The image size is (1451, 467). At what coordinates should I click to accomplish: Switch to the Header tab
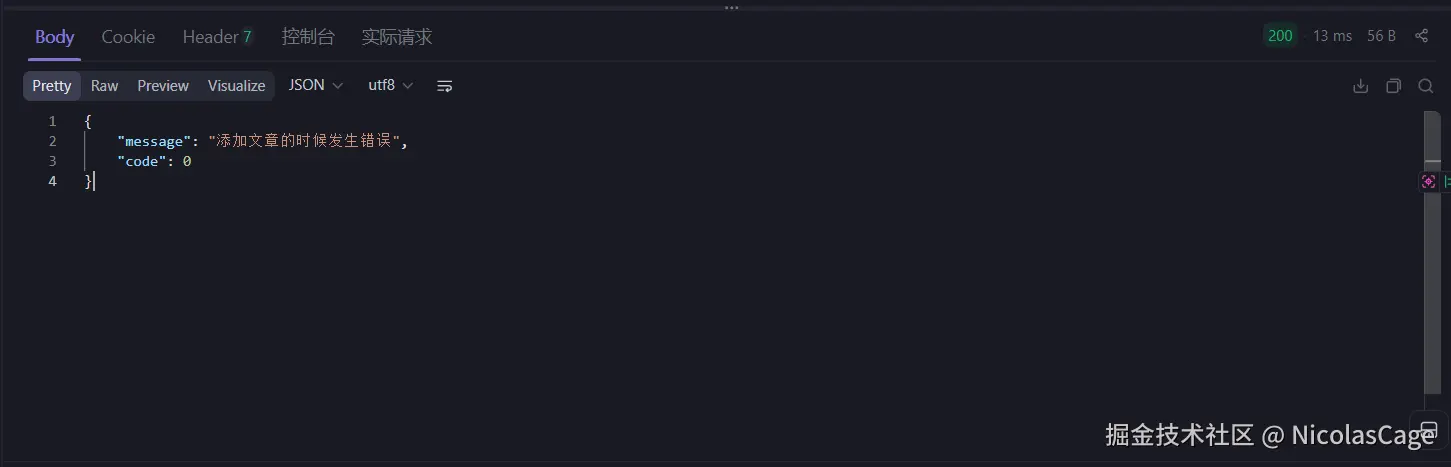(x=217, y=37)
